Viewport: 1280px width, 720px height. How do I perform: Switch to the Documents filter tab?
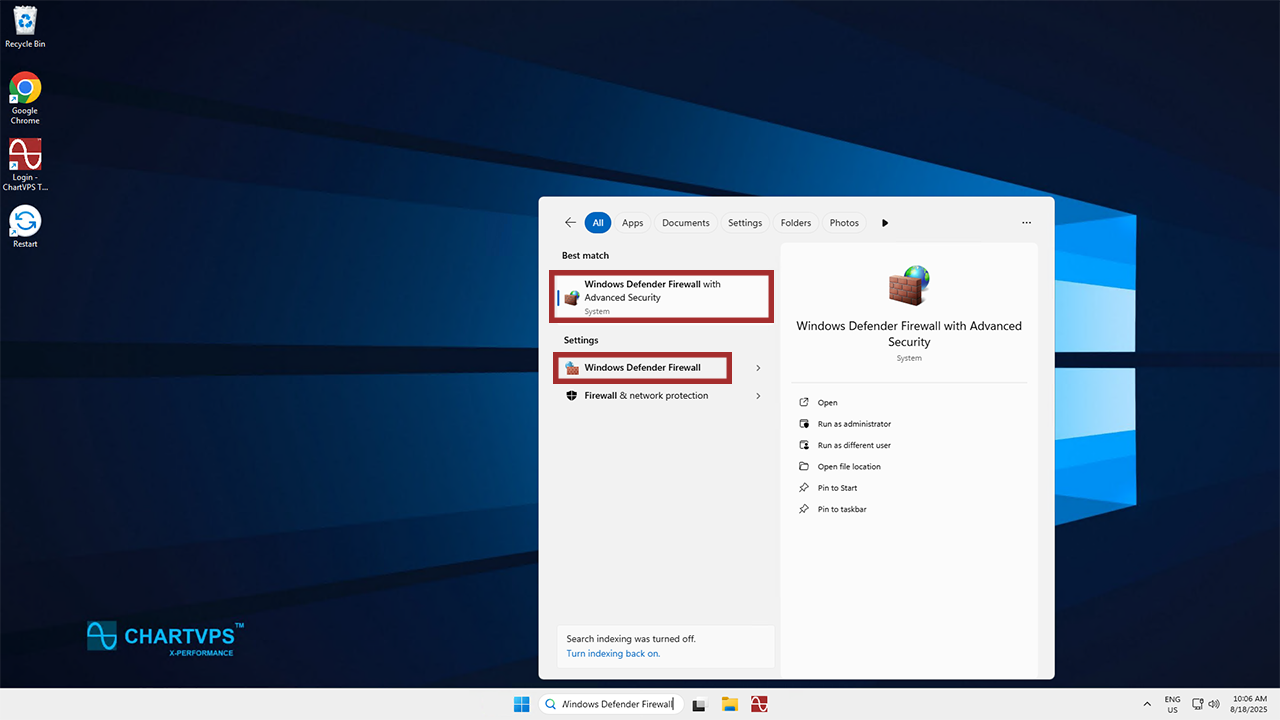(x=685, y=223)
